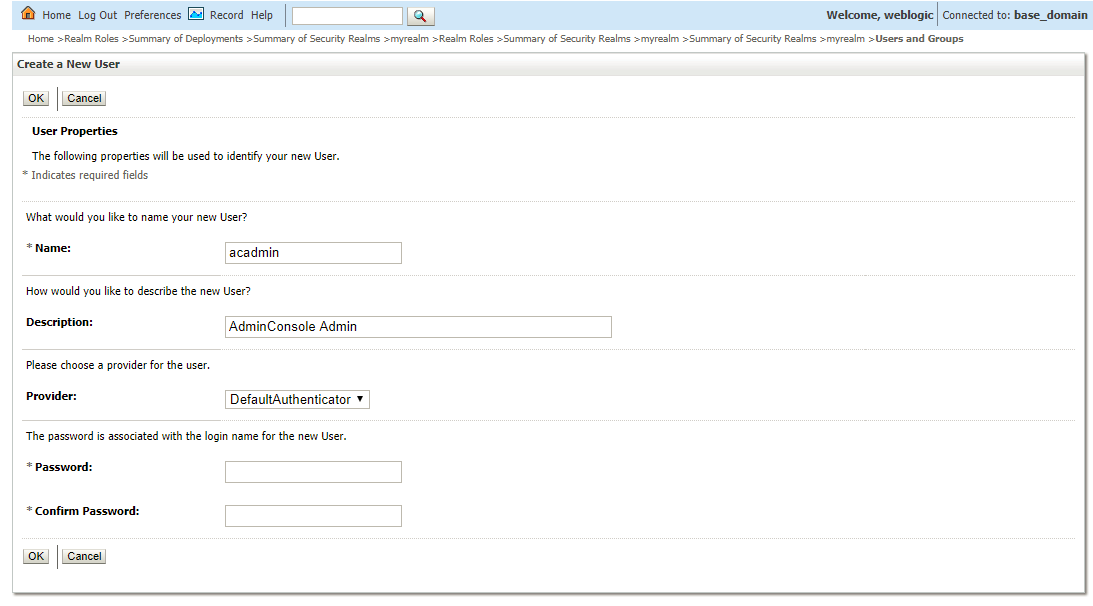Screen dimensions: 1093x606
Task: Click the OK button at the bottom
Action: [x=35, y=555]
